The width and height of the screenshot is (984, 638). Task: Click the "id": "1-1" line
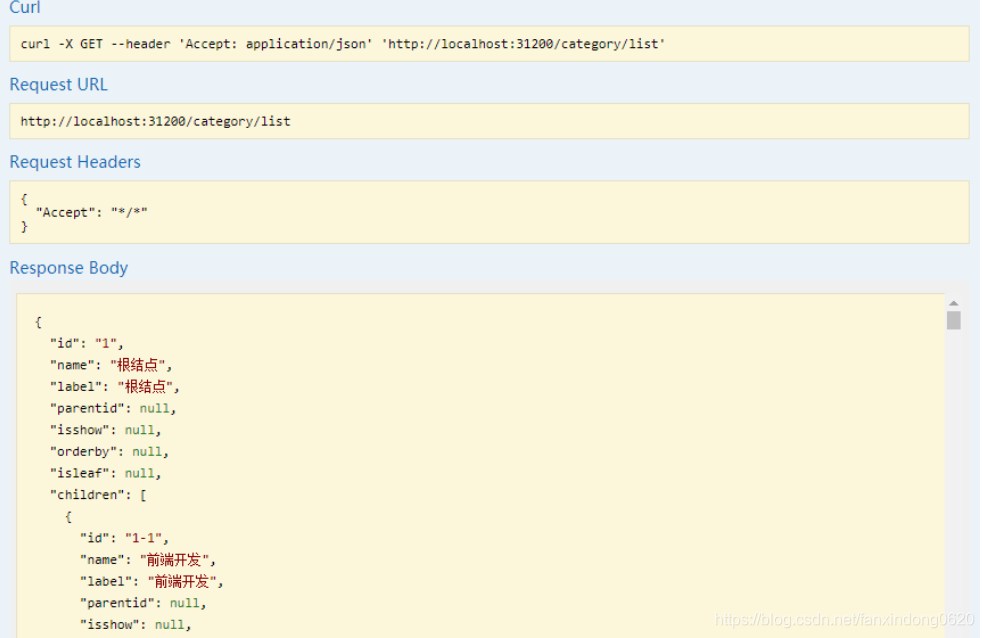124,538
